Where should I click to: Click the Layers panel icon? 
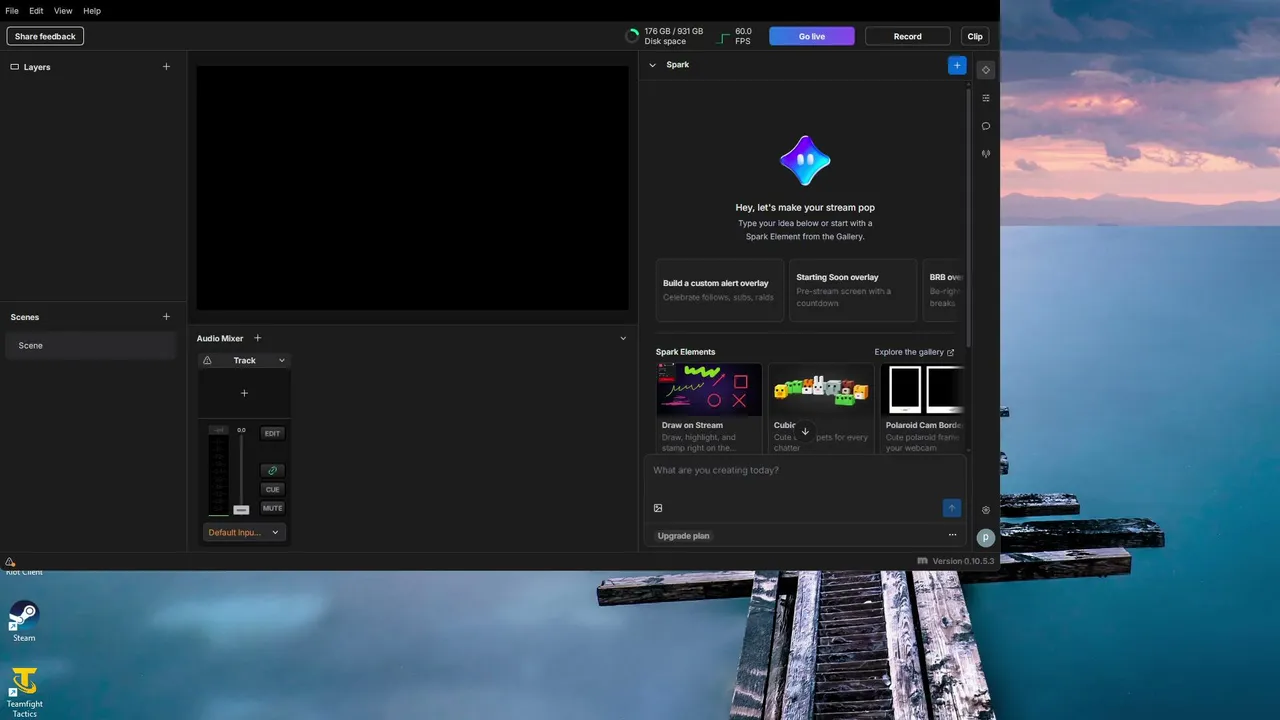tap(15, 67)
